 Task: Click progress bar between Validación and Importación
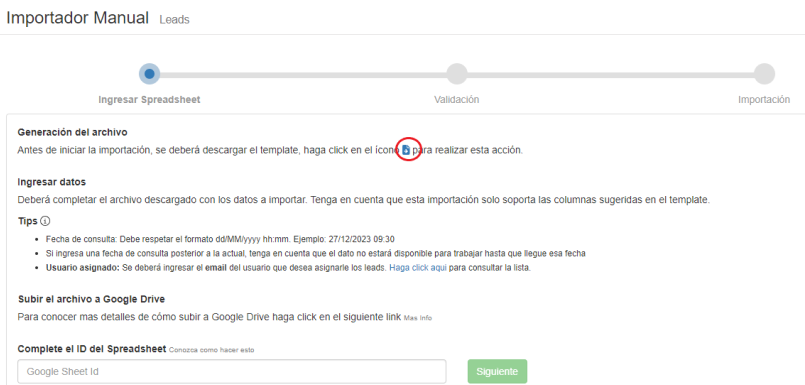click(610, 74)
